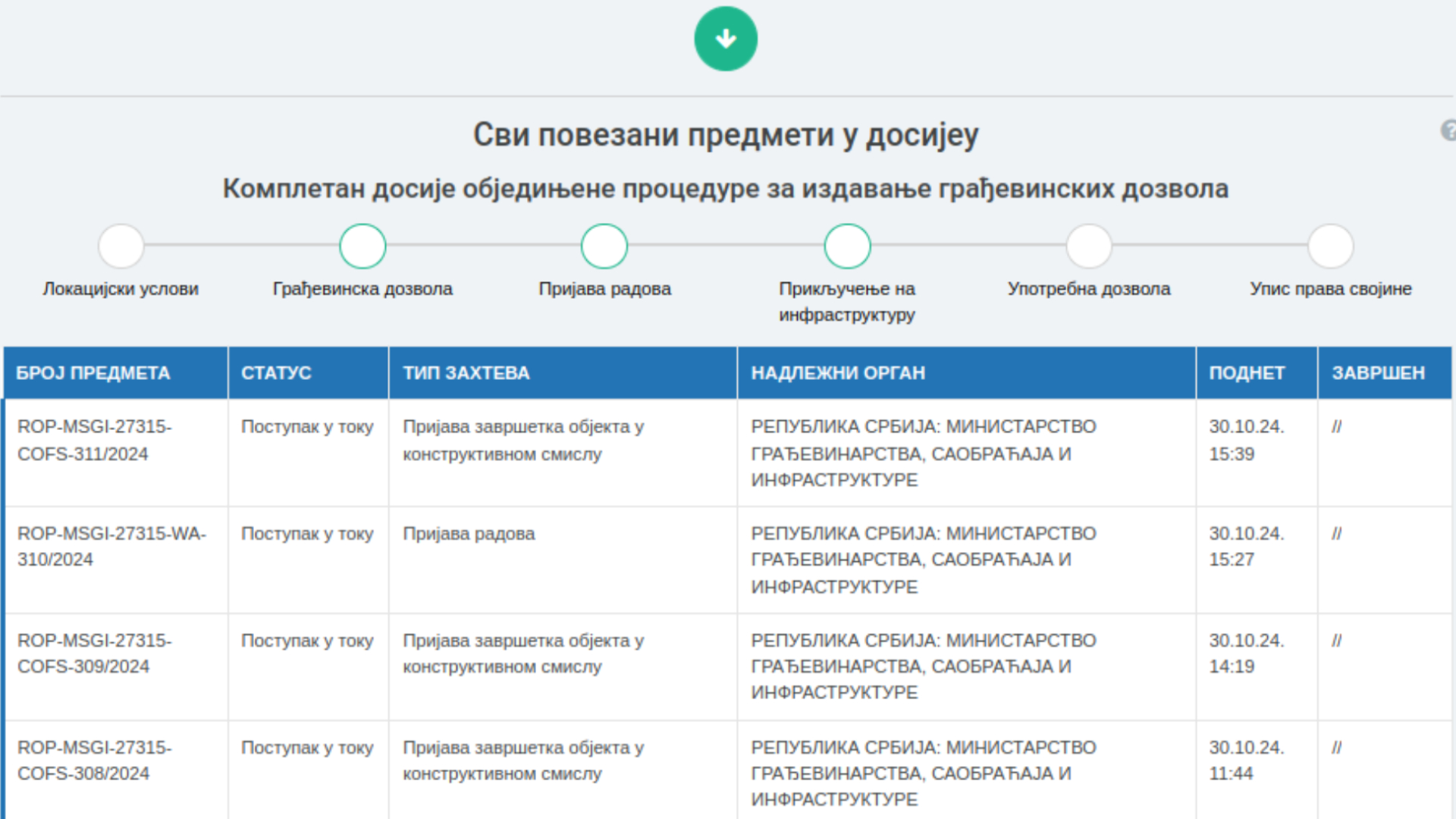Viewport: 1456px width, 819px height.
Task: Click submitted date 30.10.24. 14:19
Action: click(1247, 654)
